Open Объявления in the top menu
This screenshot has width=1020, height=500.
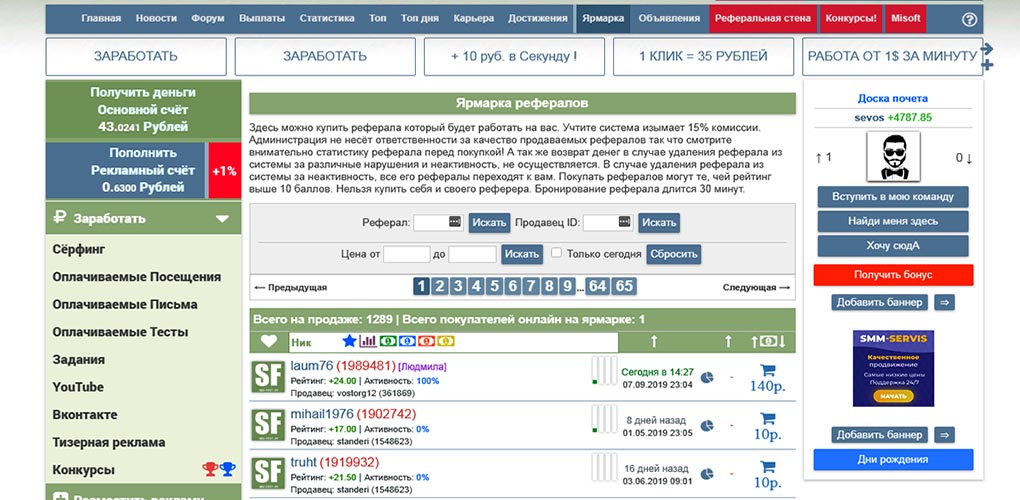[x=669, y=18]
